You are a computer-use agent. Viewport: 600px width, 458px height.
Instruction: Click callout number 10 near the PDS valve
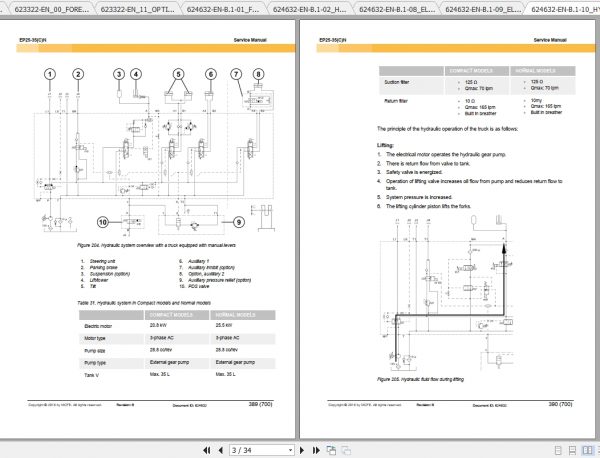(x=103, y=222)
